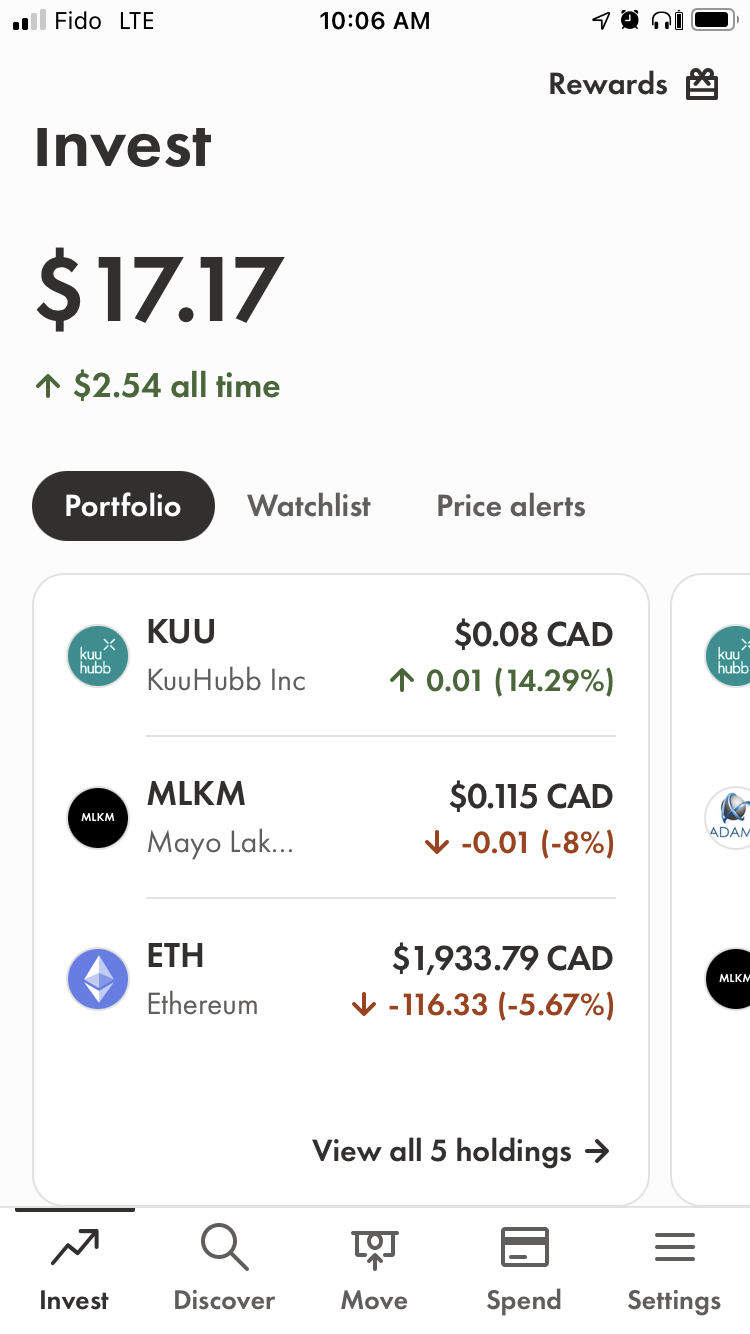Switch to the Watchlist tab
Viewport: 750px width, 1334px height.
click(x=309, y=506)
